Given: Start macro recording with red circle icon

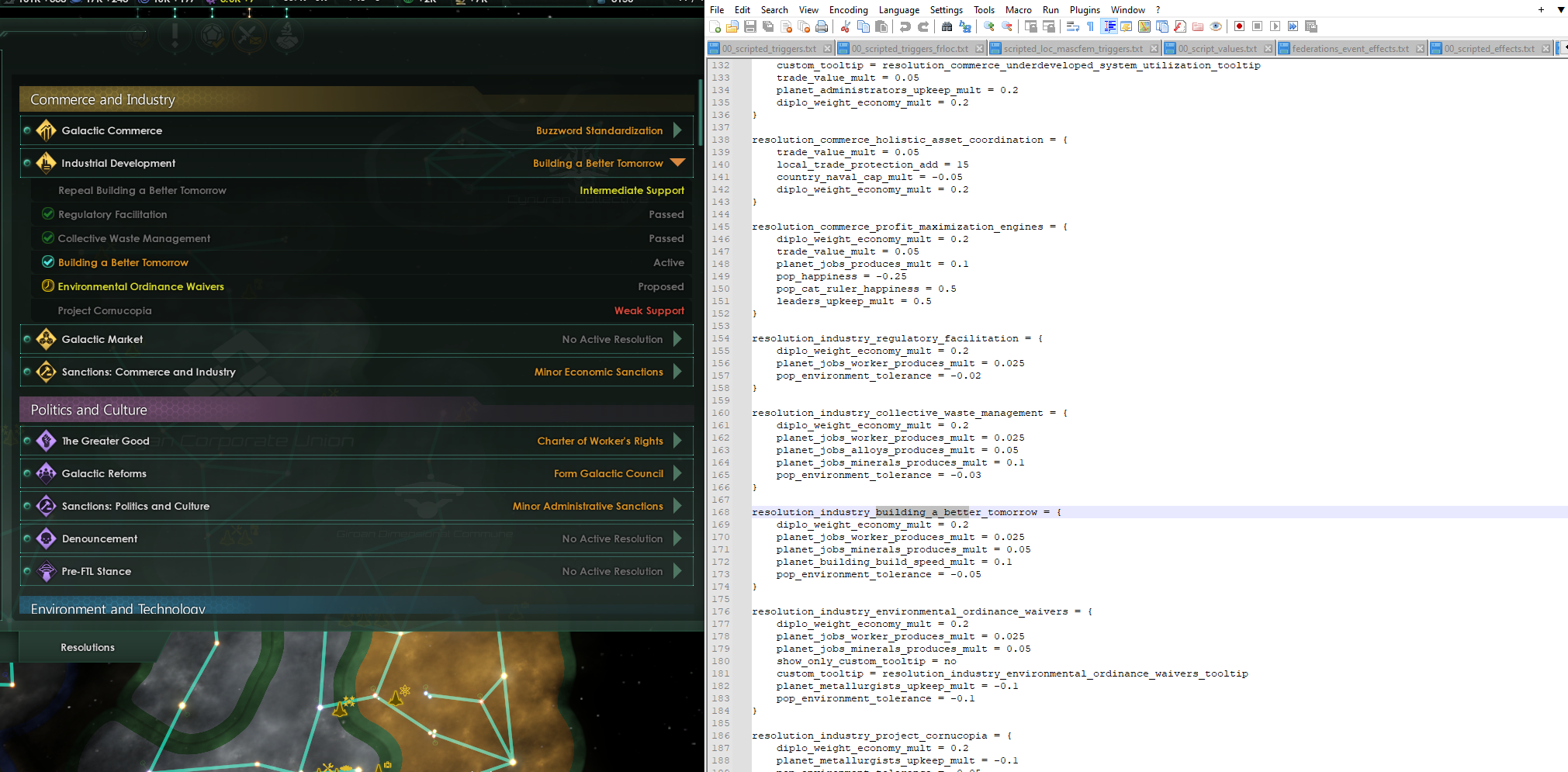Looking at the screenshot, I should 1240,26.
